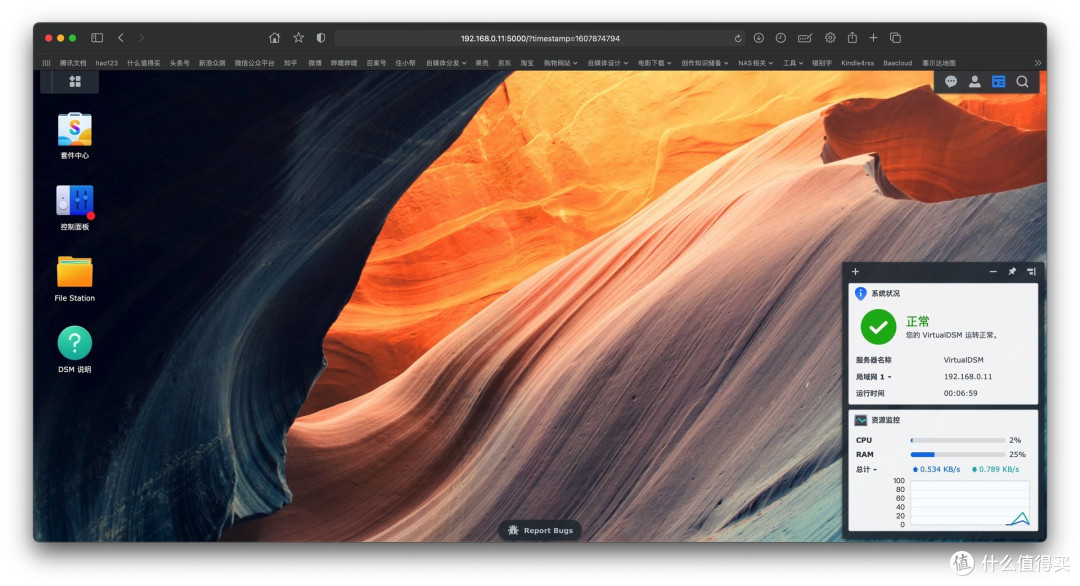Image resolution: width=1080 pixels, height=586 pixels.
Task: Toggle the DSM widgets panel icon
Action: click(x=998, y=82)
